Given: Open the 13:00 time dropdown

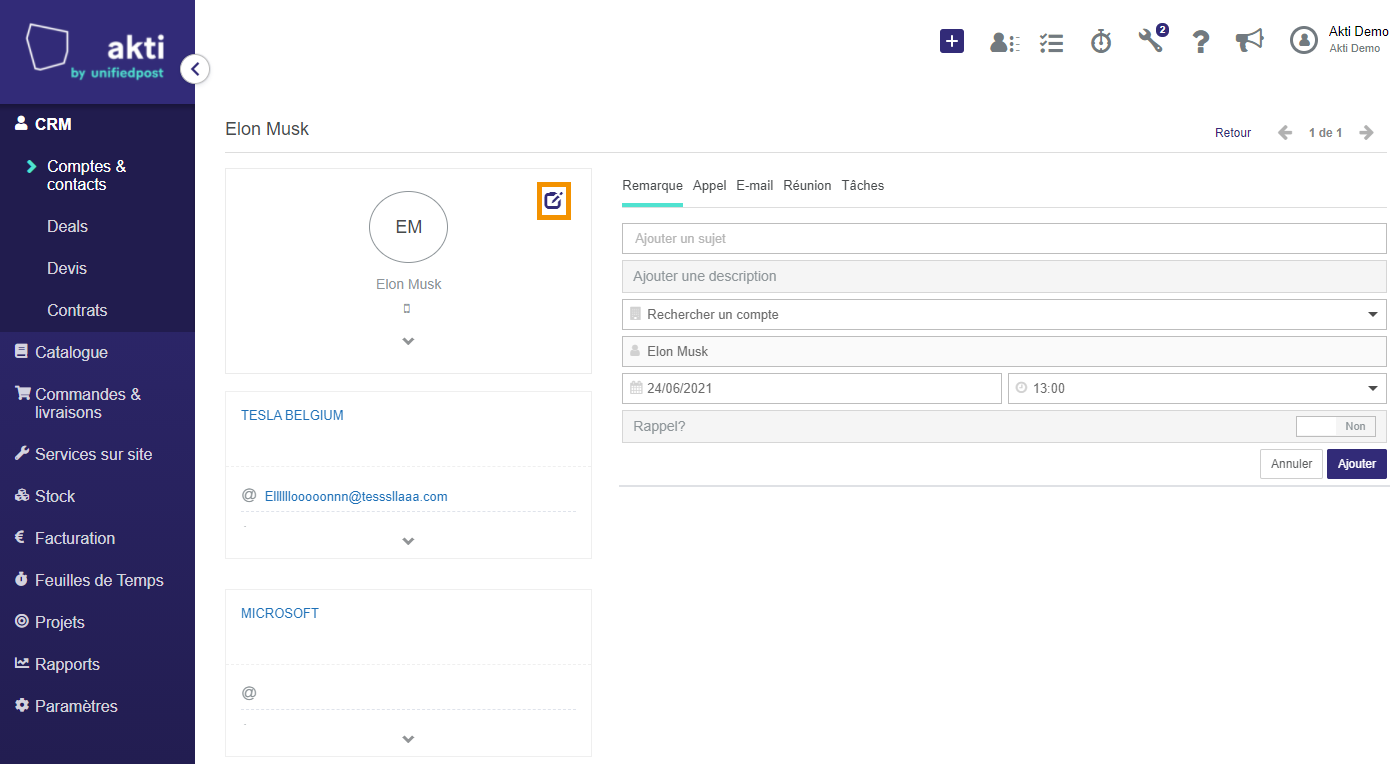Looking at the screenshot, I should coord(1197,388).
